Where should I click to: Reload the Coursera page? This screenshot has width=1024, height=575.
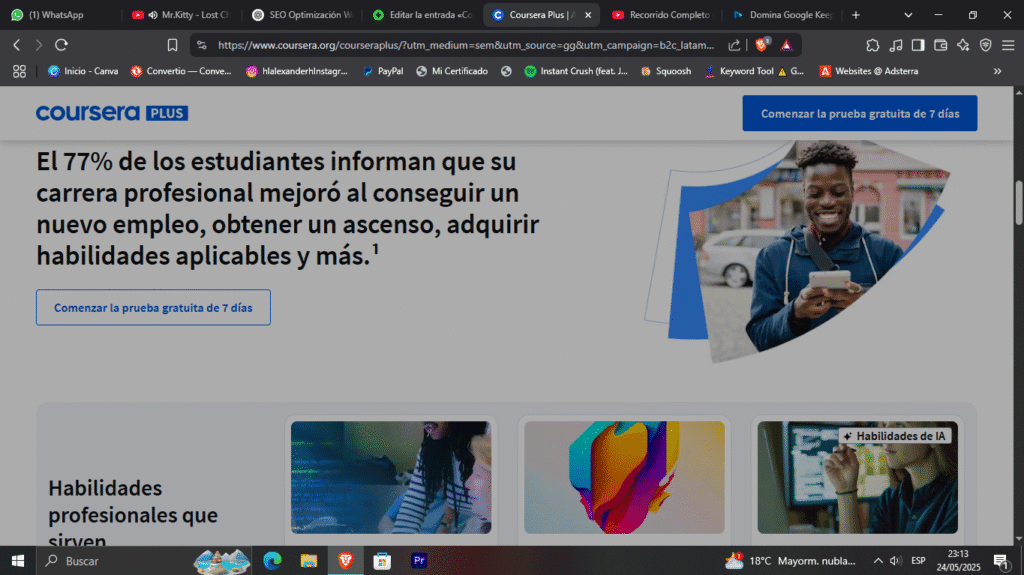click(x=61, y=45)
